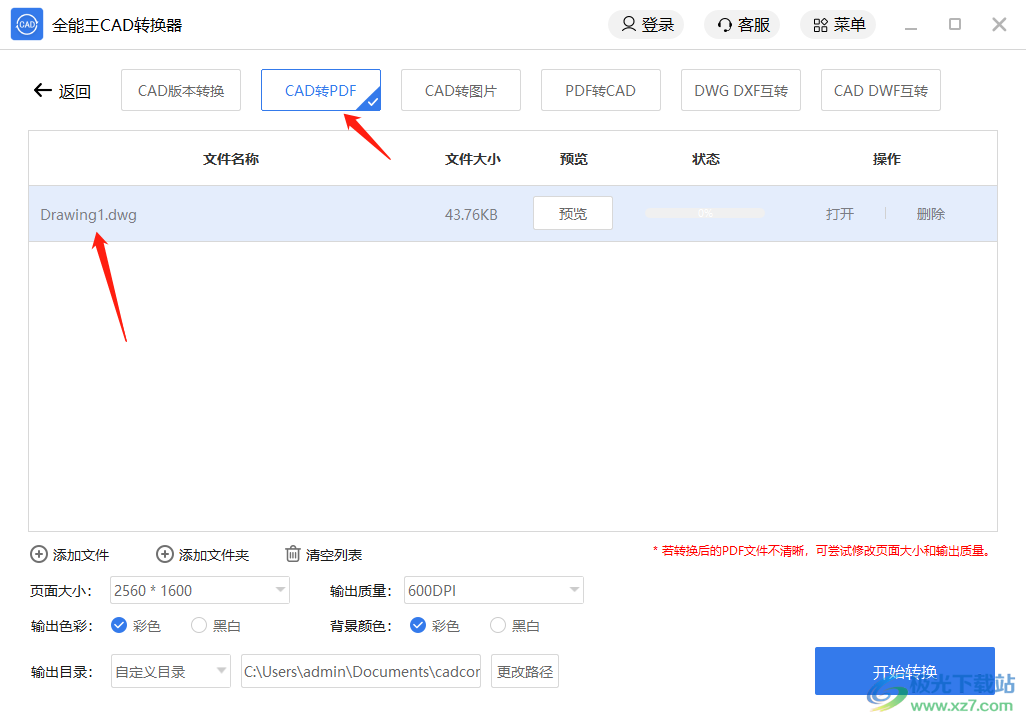Select the CAD转PDF tab
The width and height of the screenshot is (1026, 722).
[321, 90]
